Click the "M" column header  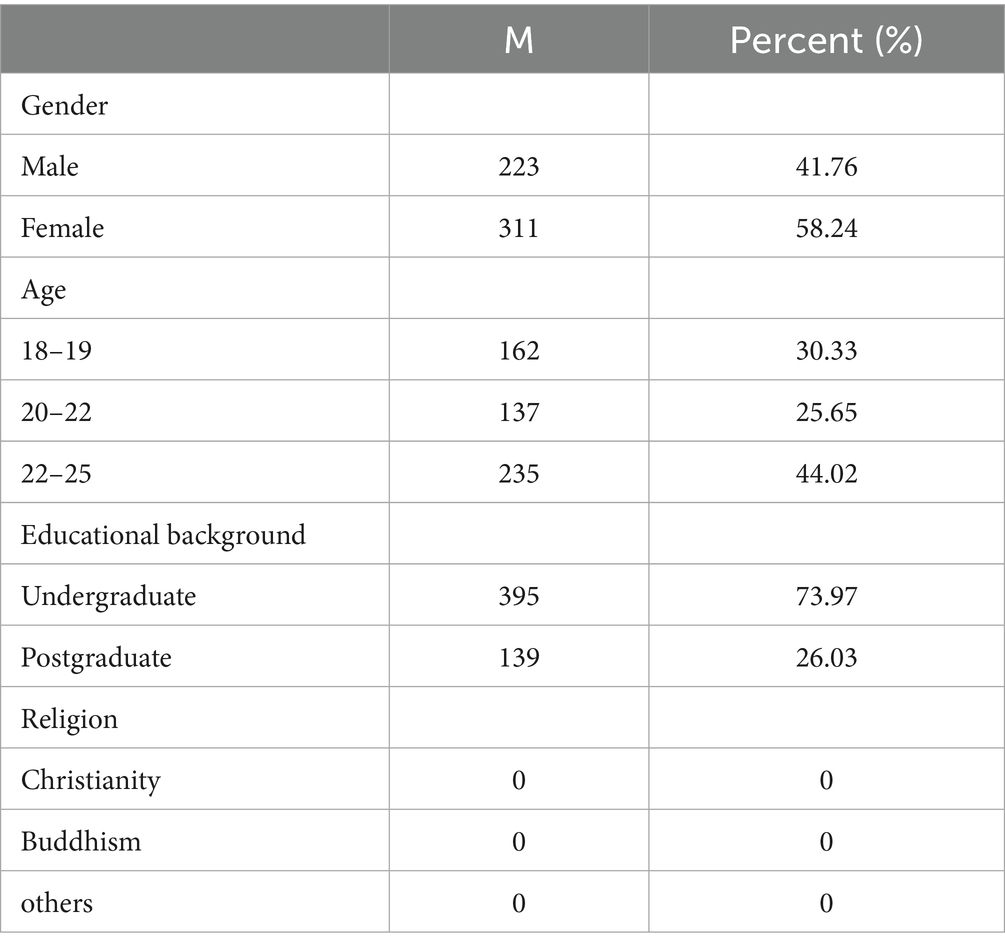point(518,41)
